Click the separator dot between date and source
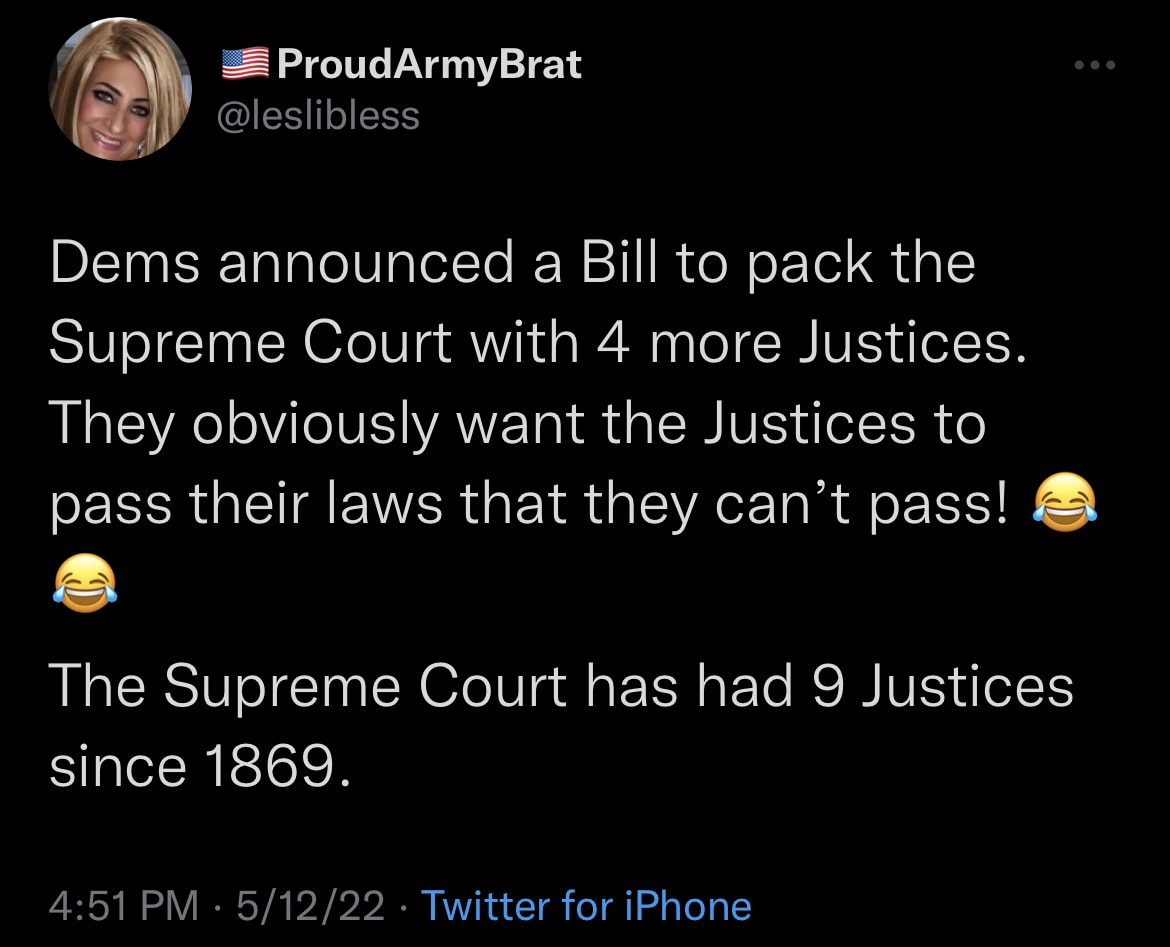 (x=407, y=906)
